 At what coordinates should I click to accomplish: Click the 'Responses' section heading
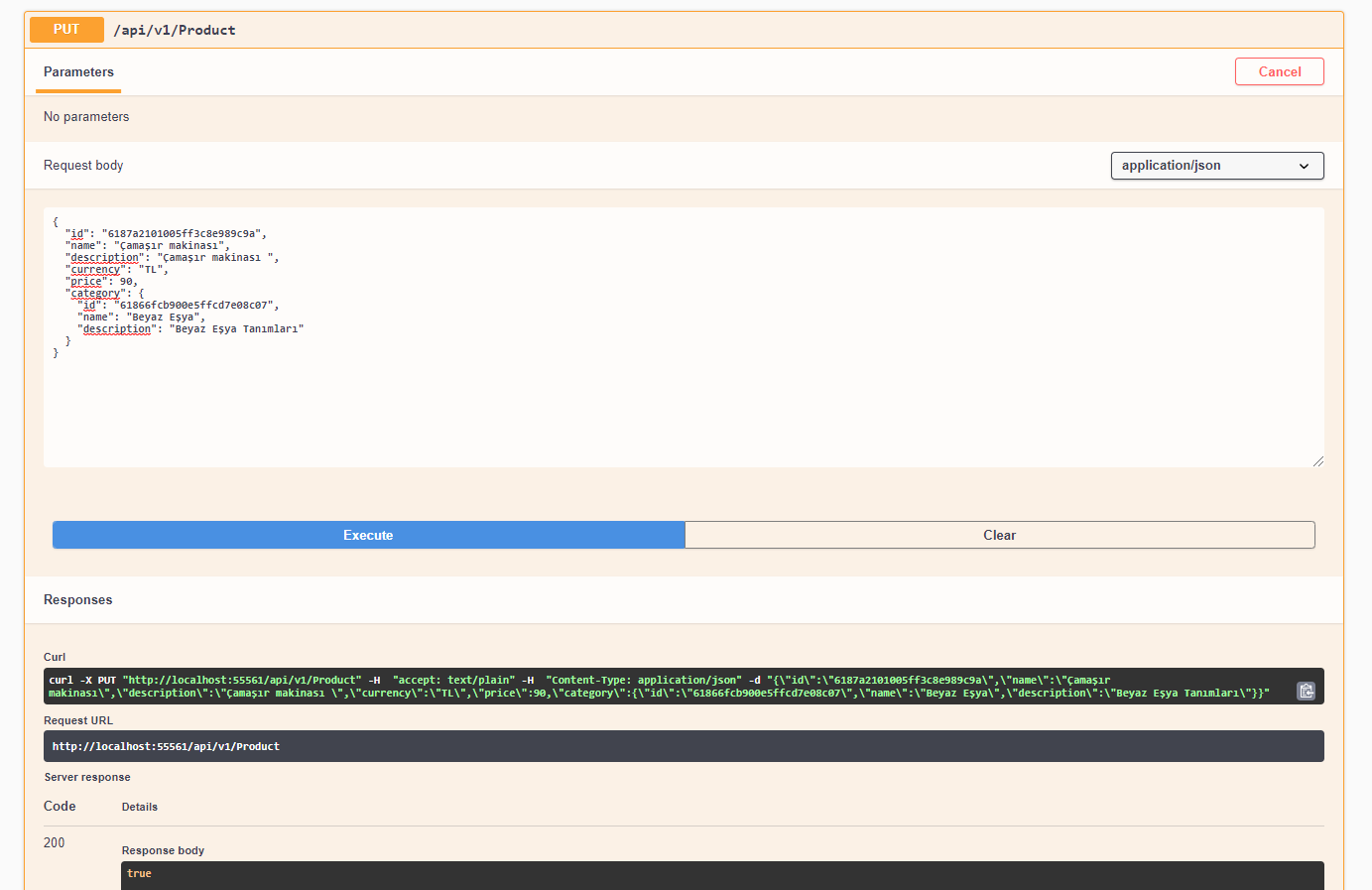(x=78, y=600)
